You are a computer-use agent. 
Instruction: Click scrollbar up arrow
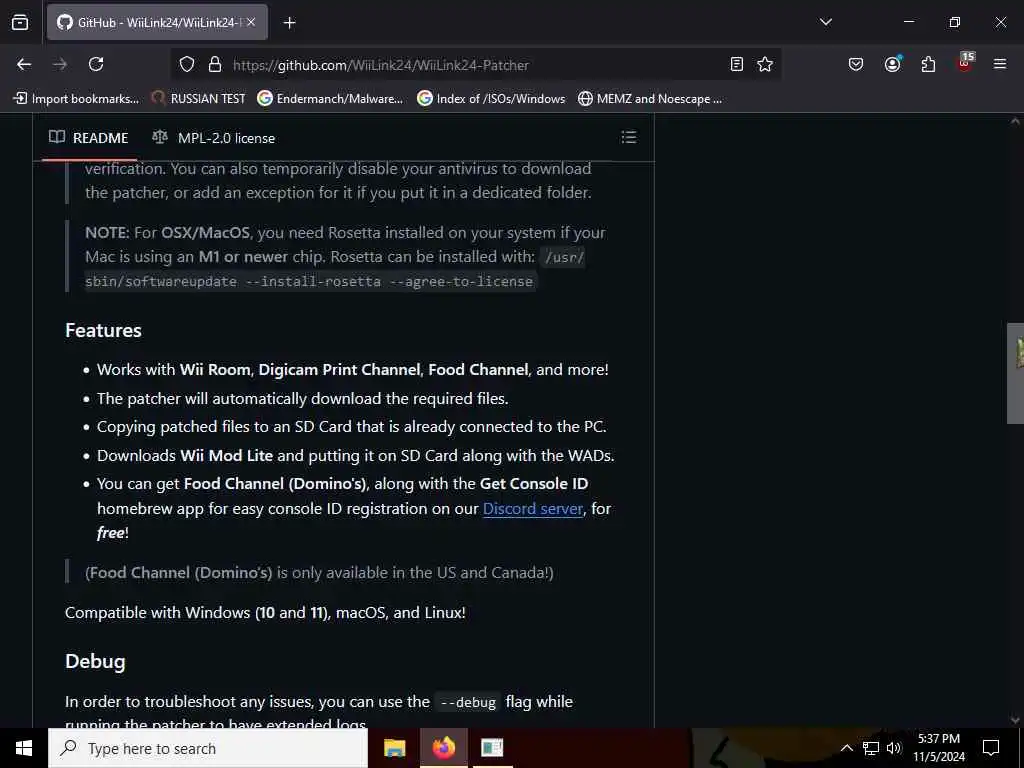pyautogui.click(x=1015, y=121)
